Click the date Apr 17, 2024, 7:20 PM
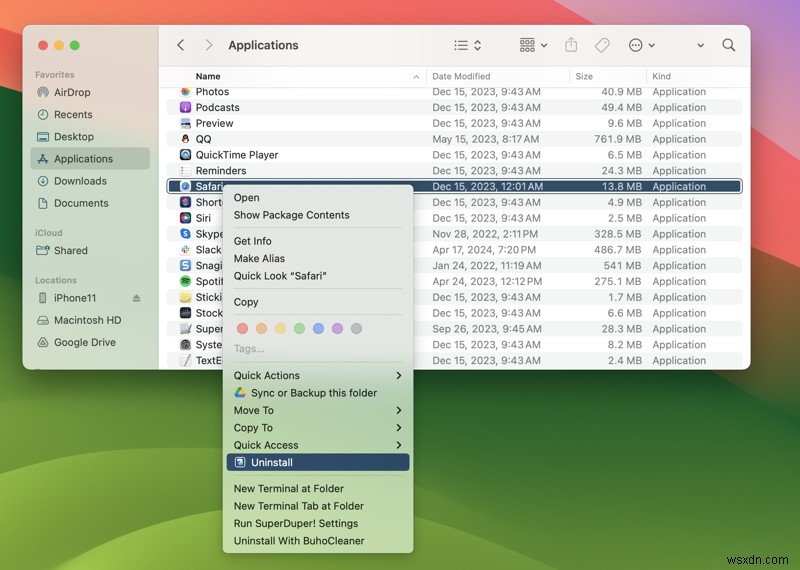The height and width of the screenshot is (570, 800). [484, 250]
